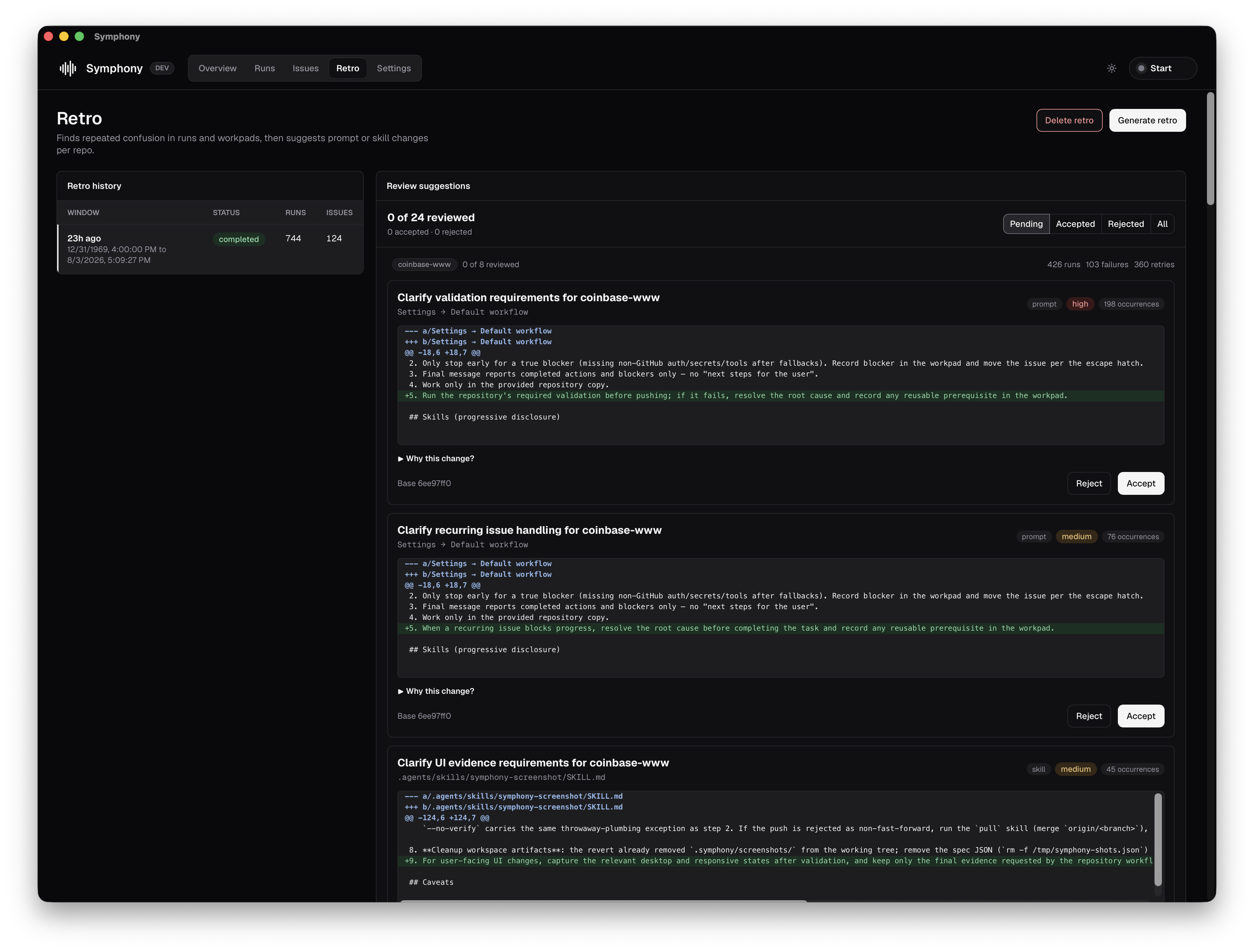This screenshot has width=1254, height=952.
Task: Click the '0 of 24 reviewed' heading
Action: [x=431, y=218]
